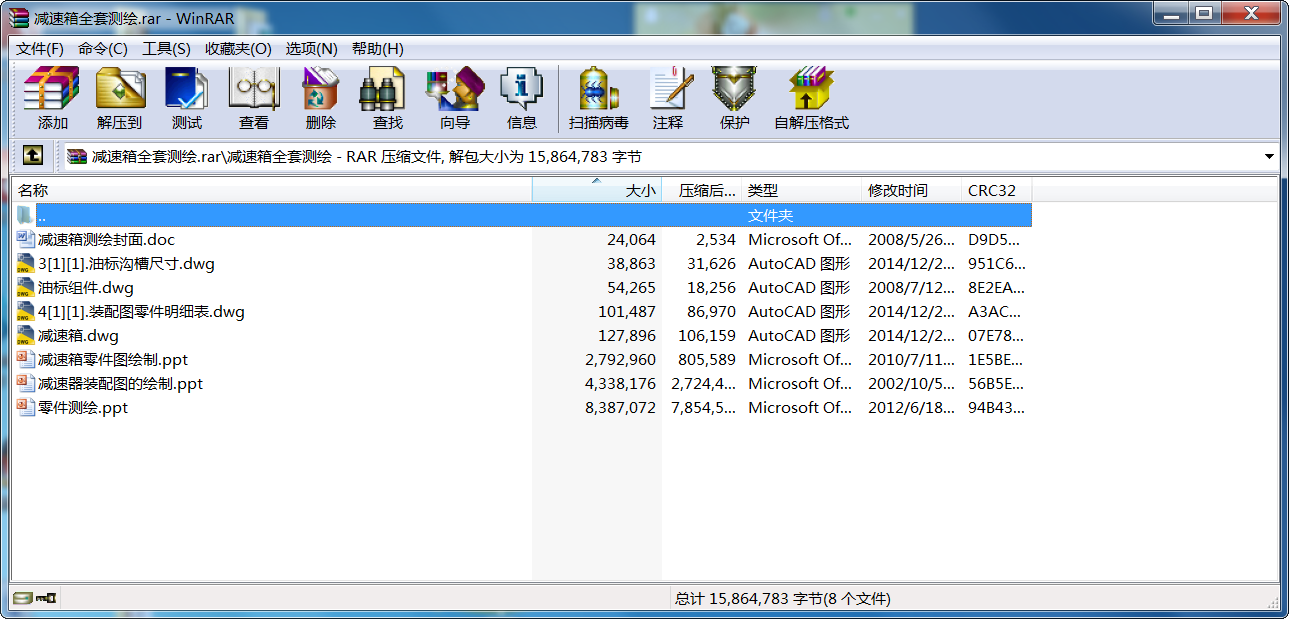Click the modified date 2002/10/5...
The image size is (1289, 619).
[911, 383]
